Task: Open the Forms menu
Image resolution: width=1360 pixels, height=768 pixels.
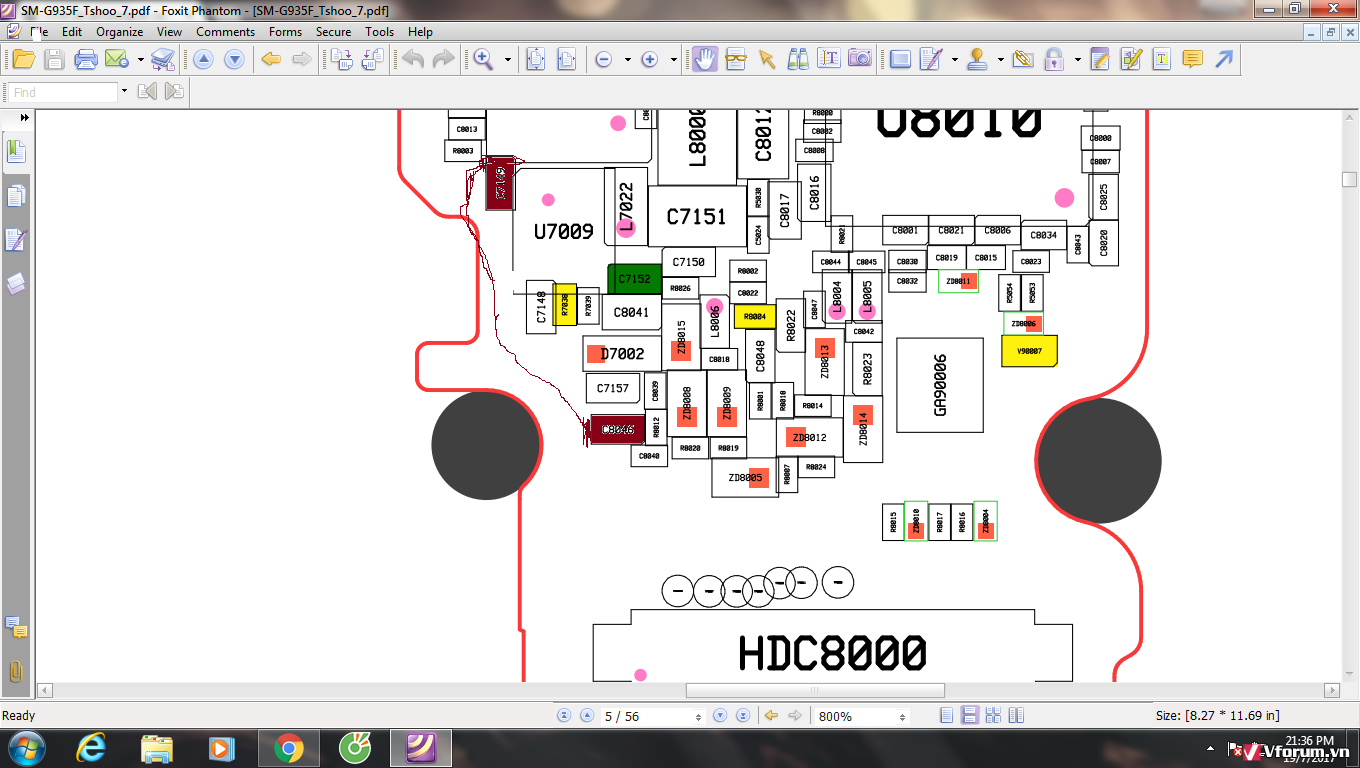Action: pyautogui.click(x=285, y=32)
